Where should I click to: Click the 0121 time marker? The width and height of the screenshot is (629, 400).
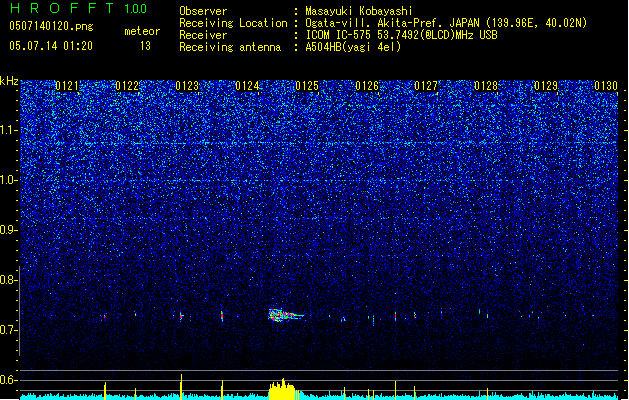coord(67,86)
